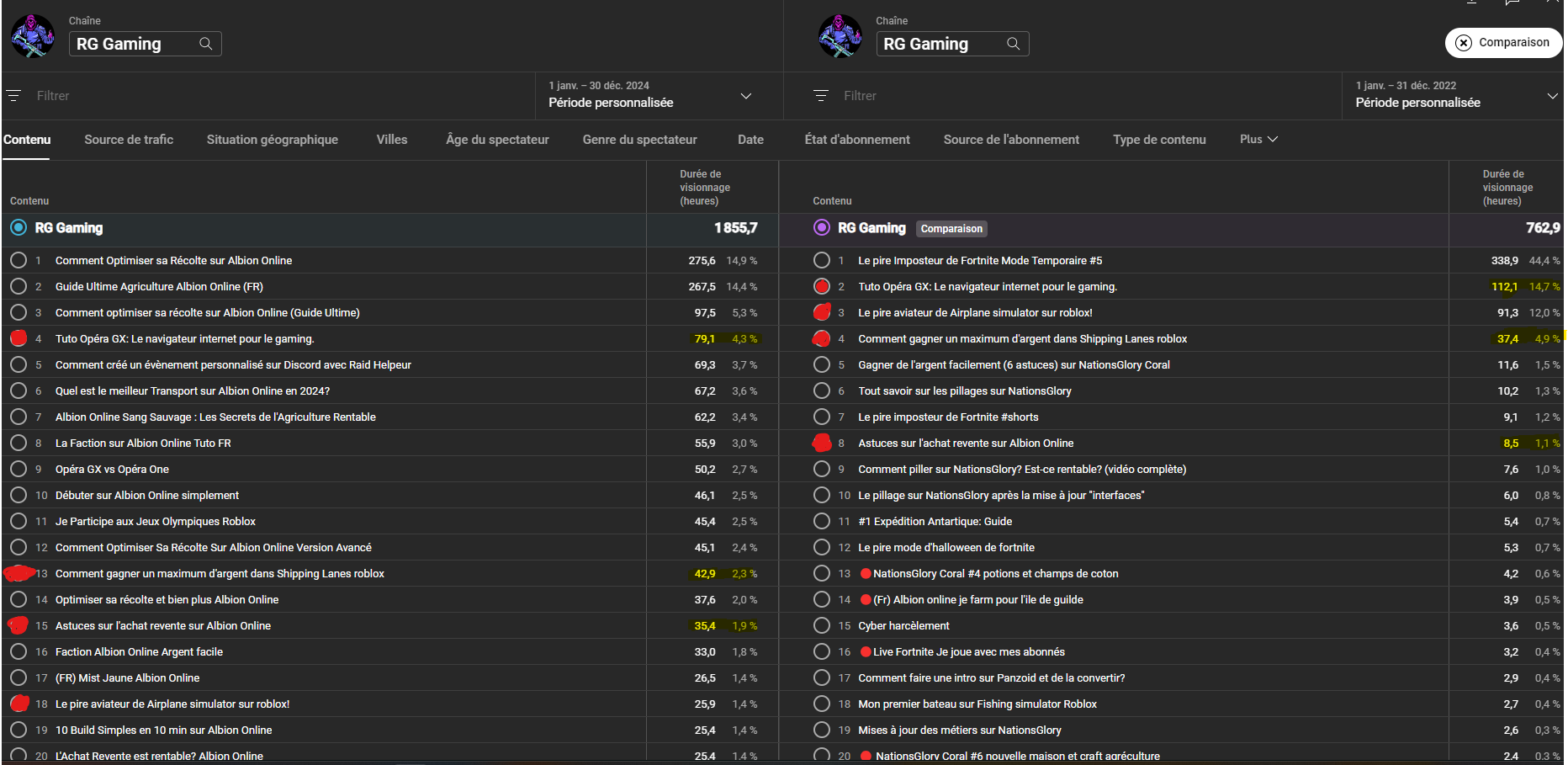This screenshot has width=1568, height=765.
Task: Click red live icon of Live Fortnite row
Action: (866, 652)
